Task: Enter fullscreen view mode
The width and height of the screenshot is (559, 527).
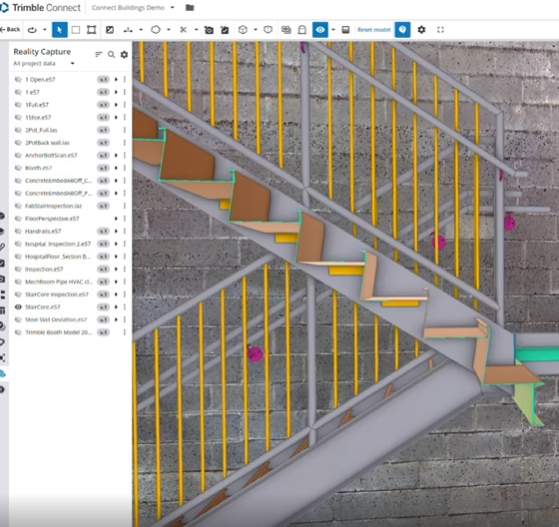Action: [x=441, y=30]
